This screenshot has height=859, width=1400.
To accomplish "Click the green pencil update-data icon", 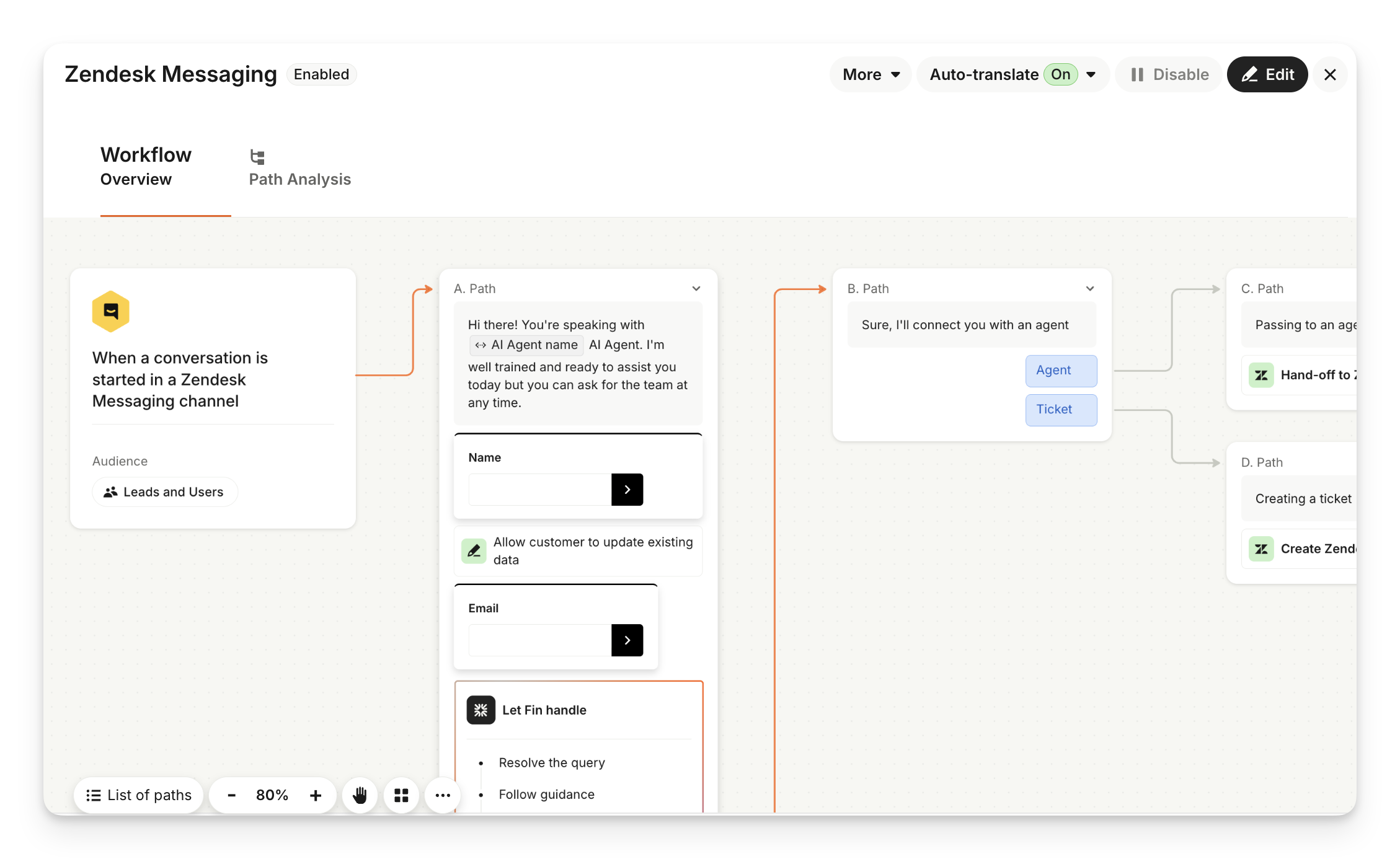I will click(474, 550).
